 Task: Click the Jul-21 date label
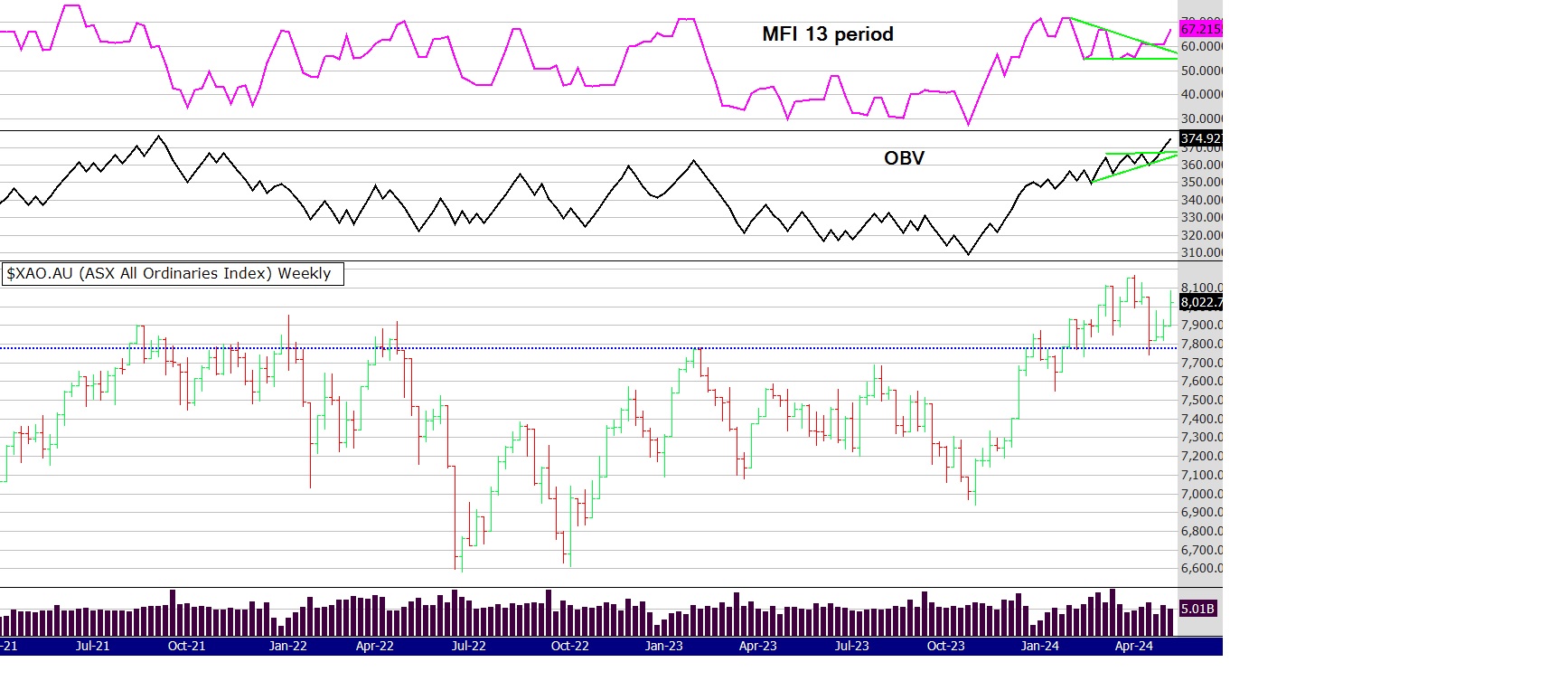[92, 646]
